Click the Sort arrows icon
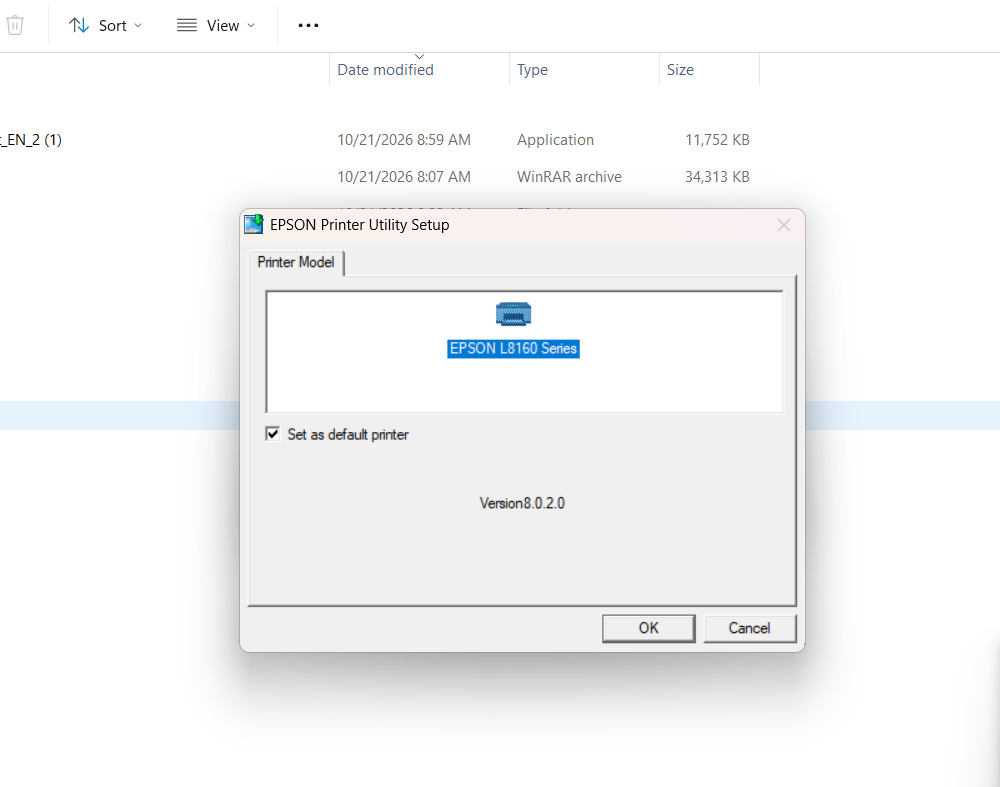Viewport: 1000px width, 787px height. (79, 26)
